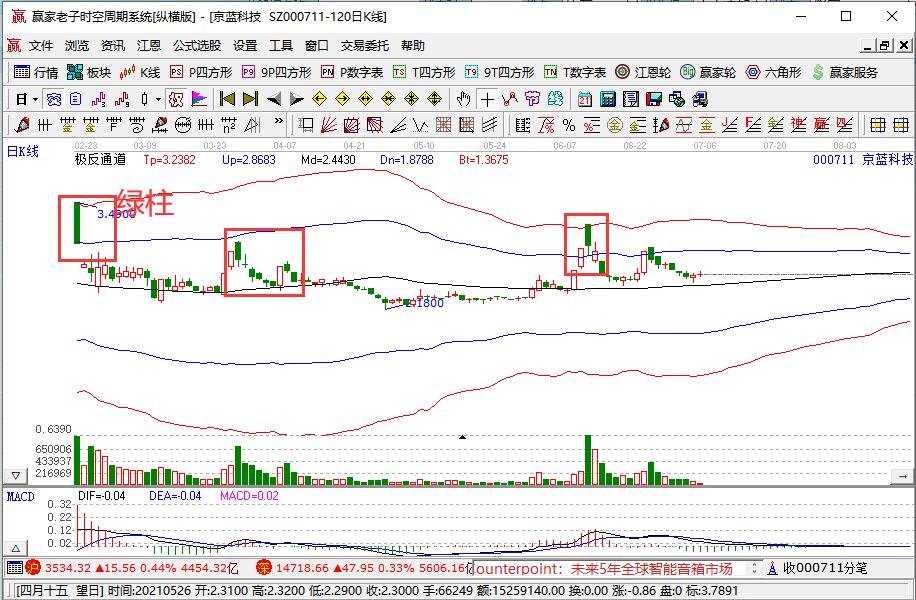This screenshot has width=916, height=600.
Task: Click the percent sign drawing tool
Action: pos(568,125)
